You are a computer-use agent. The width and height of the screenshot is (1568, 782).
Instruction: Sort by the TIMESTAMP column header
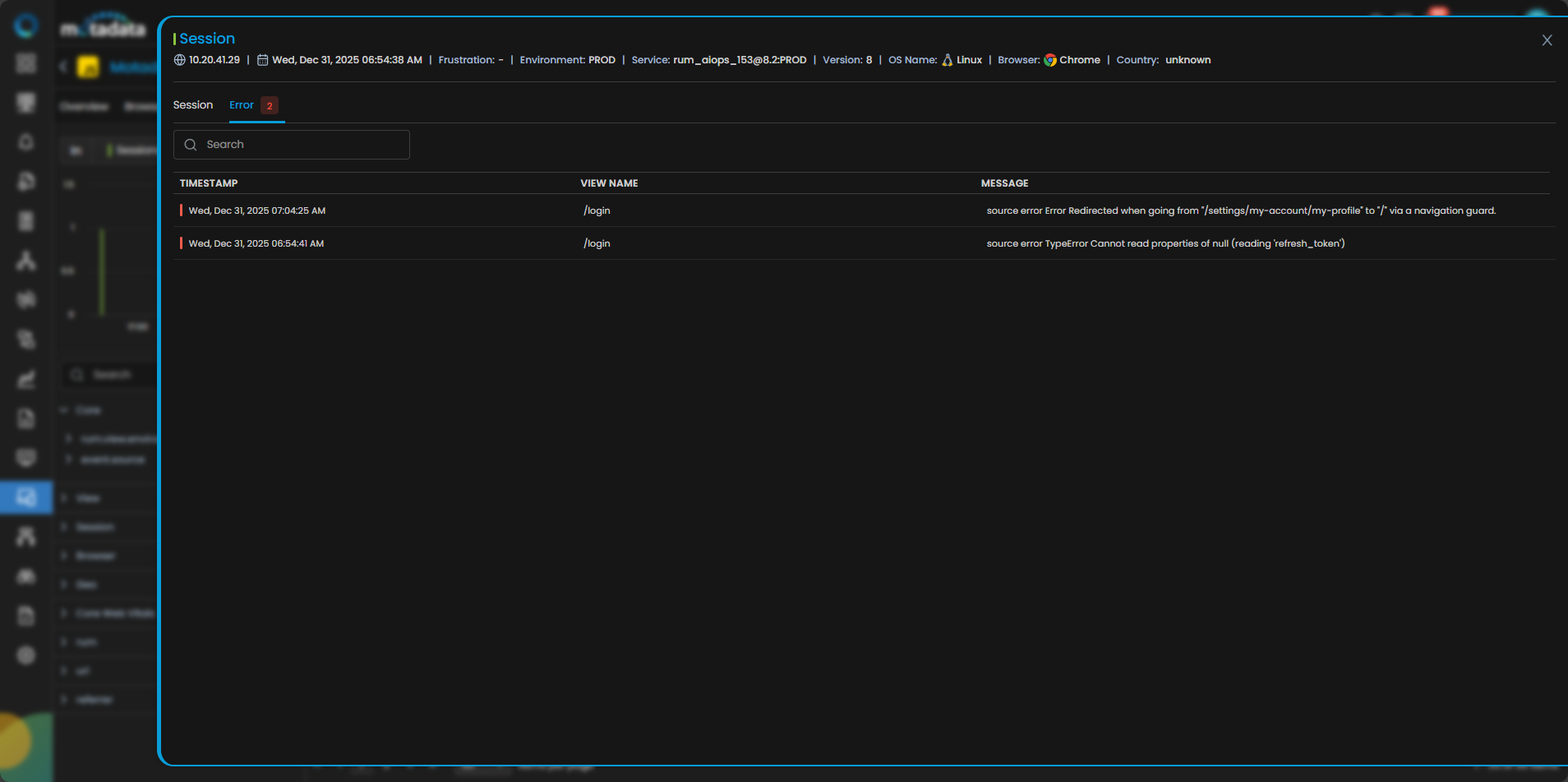209,183
